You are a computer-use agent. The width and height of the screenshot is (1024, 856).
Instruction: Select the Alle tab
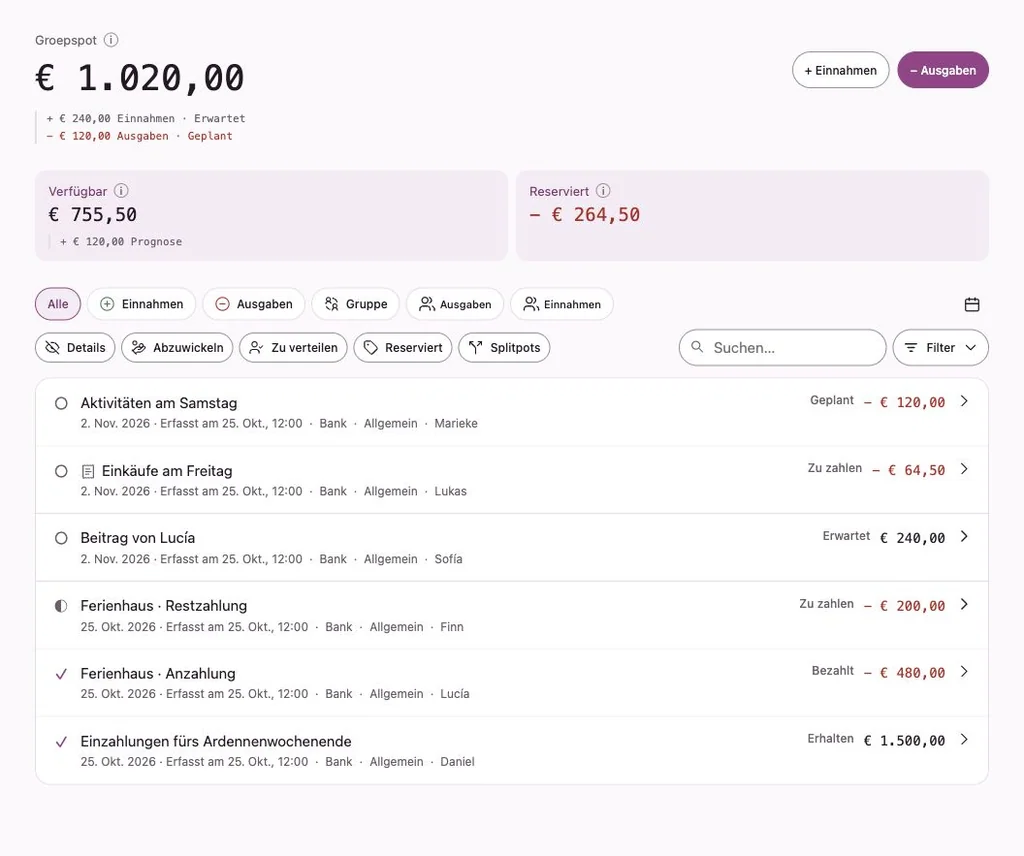click(57, 304)
